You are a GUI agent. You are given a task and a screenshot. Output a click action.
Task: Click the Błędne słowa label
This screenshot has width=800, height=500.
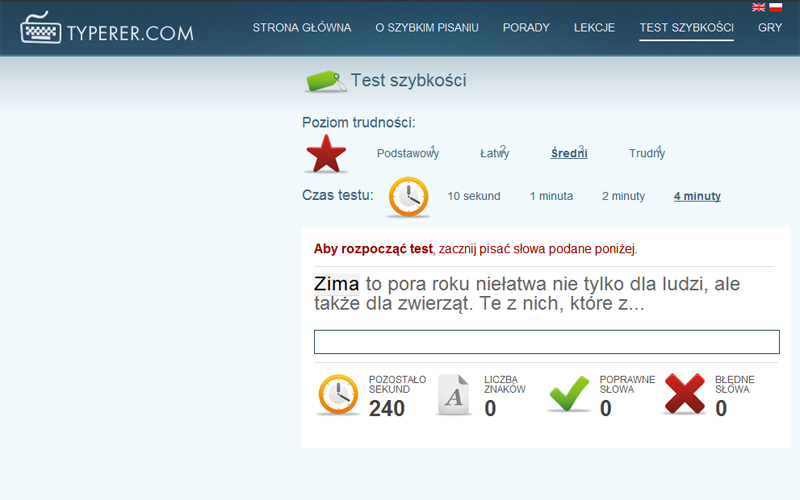734,384
